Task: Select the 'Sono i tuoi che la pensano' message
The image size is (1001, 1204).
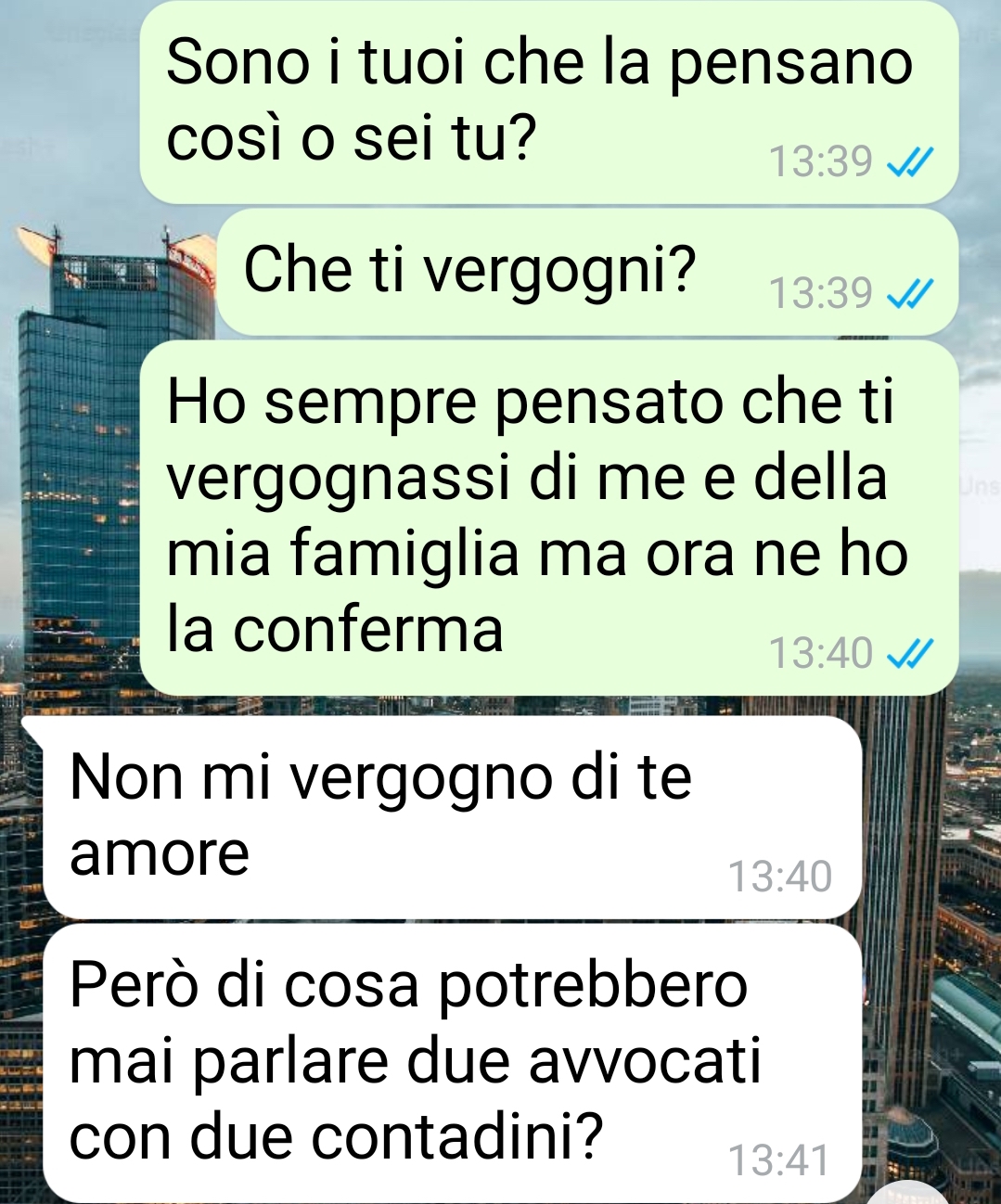Action: (x=548, y=102)
